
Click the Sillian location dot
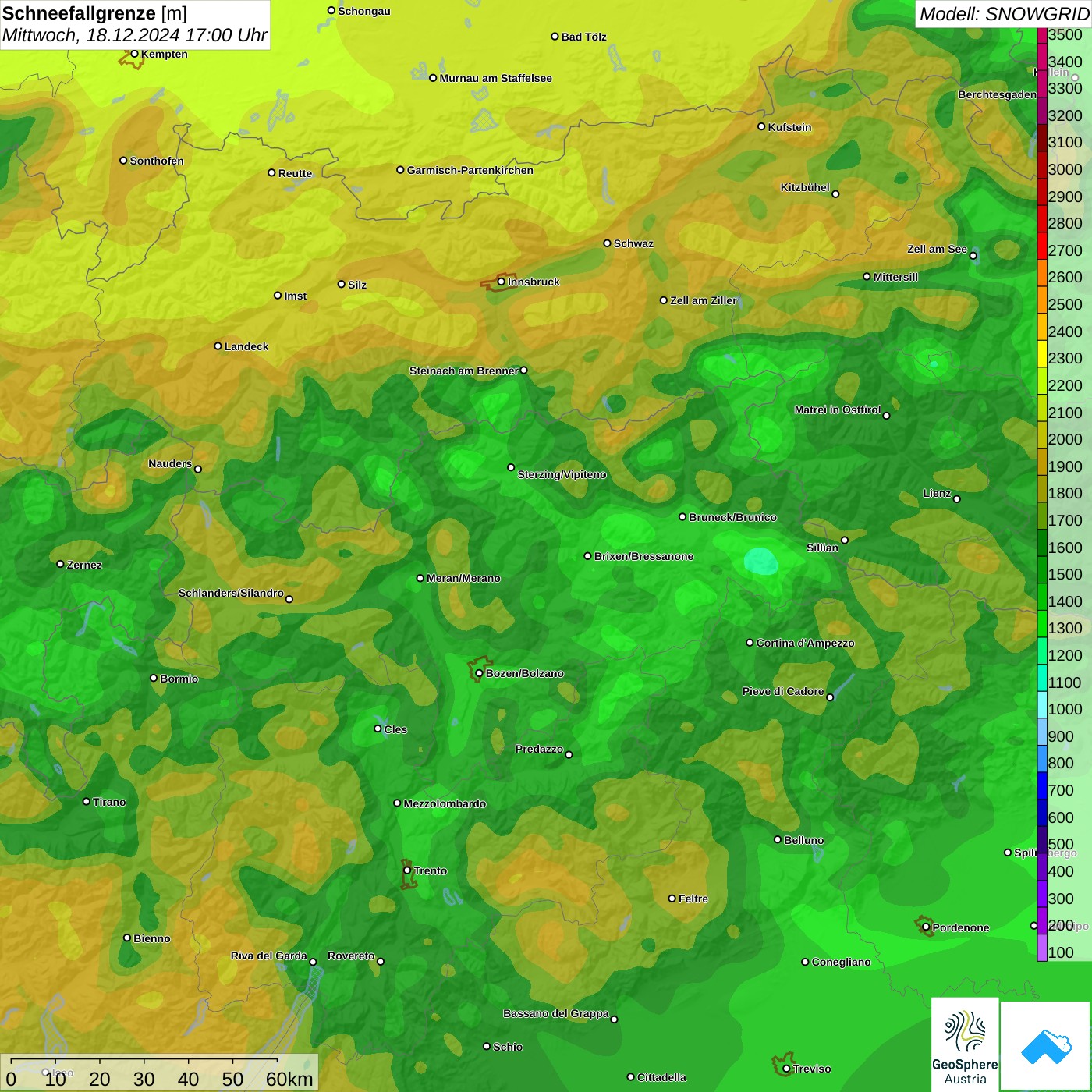coord(845,540)
